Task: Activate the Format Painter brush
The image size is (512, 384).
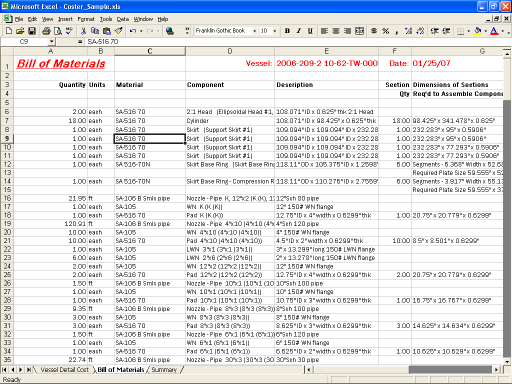Action: pyautogui.click(x=118, y=31)
